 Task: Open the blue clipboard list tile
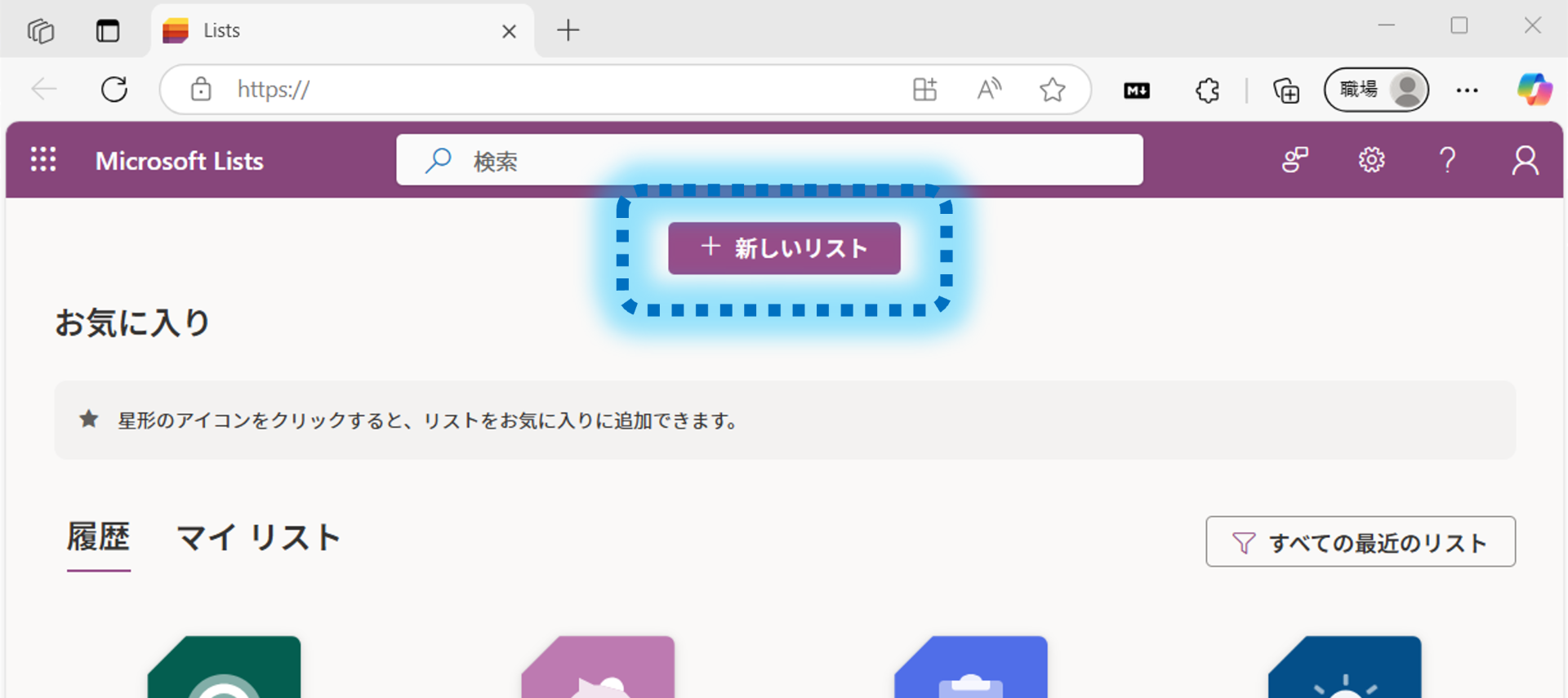pyautogui.click(x=971, y=667)
